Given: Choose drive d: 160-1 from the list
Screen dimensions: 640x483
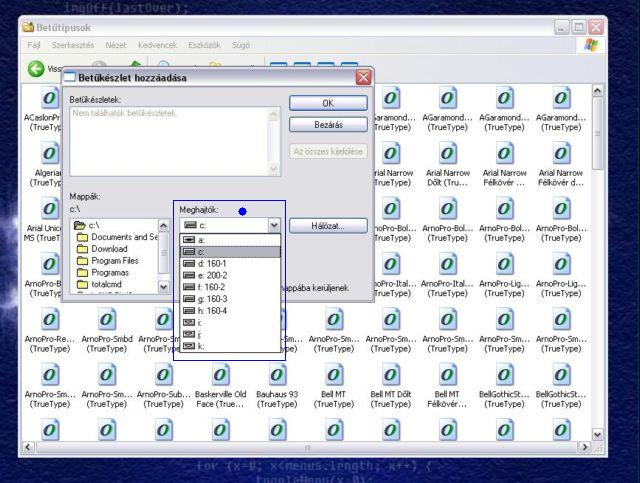Looking at the screenshot, I should (x=215, y=264).
